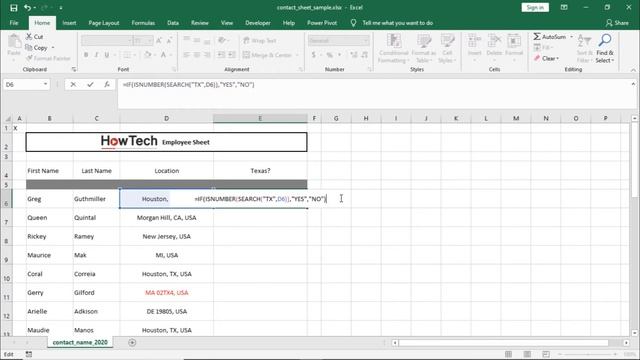Select the contact_name_2020 sheet tab

[x=80, y=342]
